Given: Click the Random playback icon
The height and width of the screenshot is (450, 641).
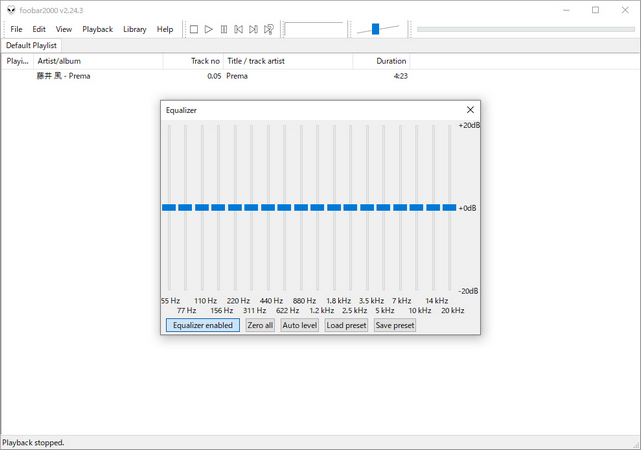Looking at the screenshot, I should pos(269,29).
